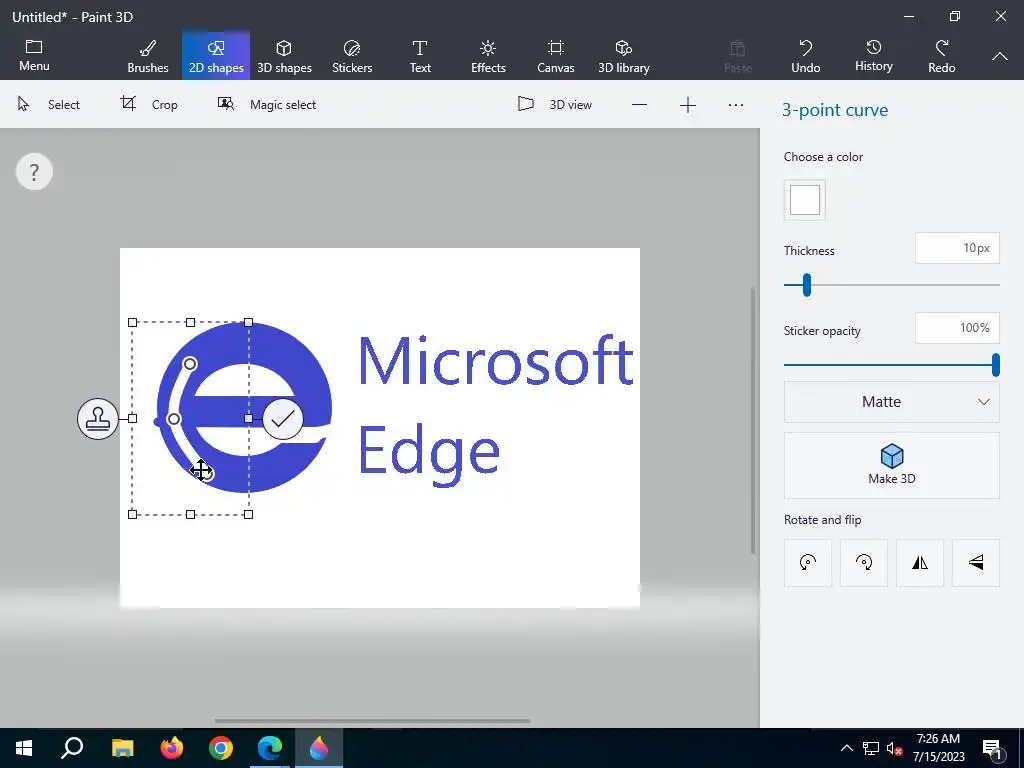
Task: Open the Menu folder icon
Action: (34, 56)
